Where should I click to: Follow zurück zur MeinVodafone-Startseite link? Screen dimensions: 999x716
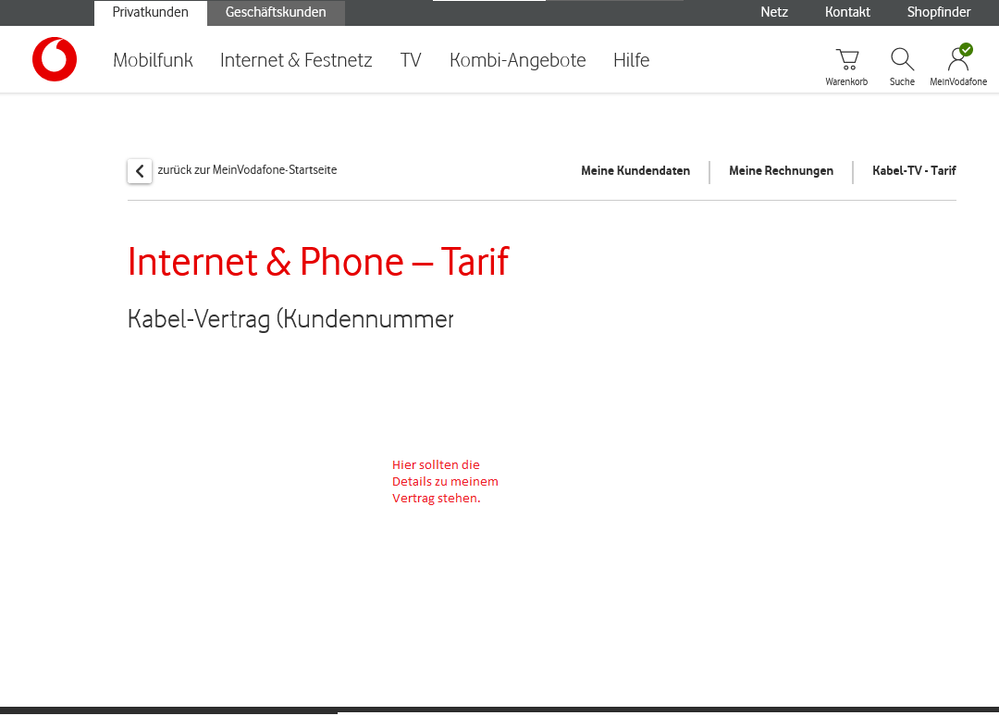tap(247, 170)
